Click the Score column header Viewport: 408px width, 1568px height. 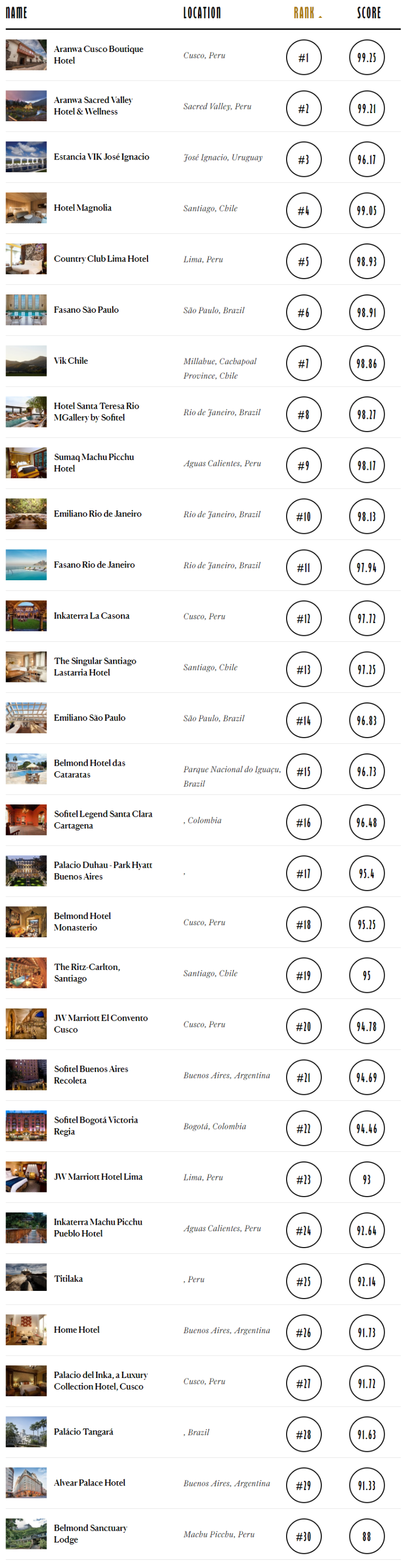[x=368, y=13]
